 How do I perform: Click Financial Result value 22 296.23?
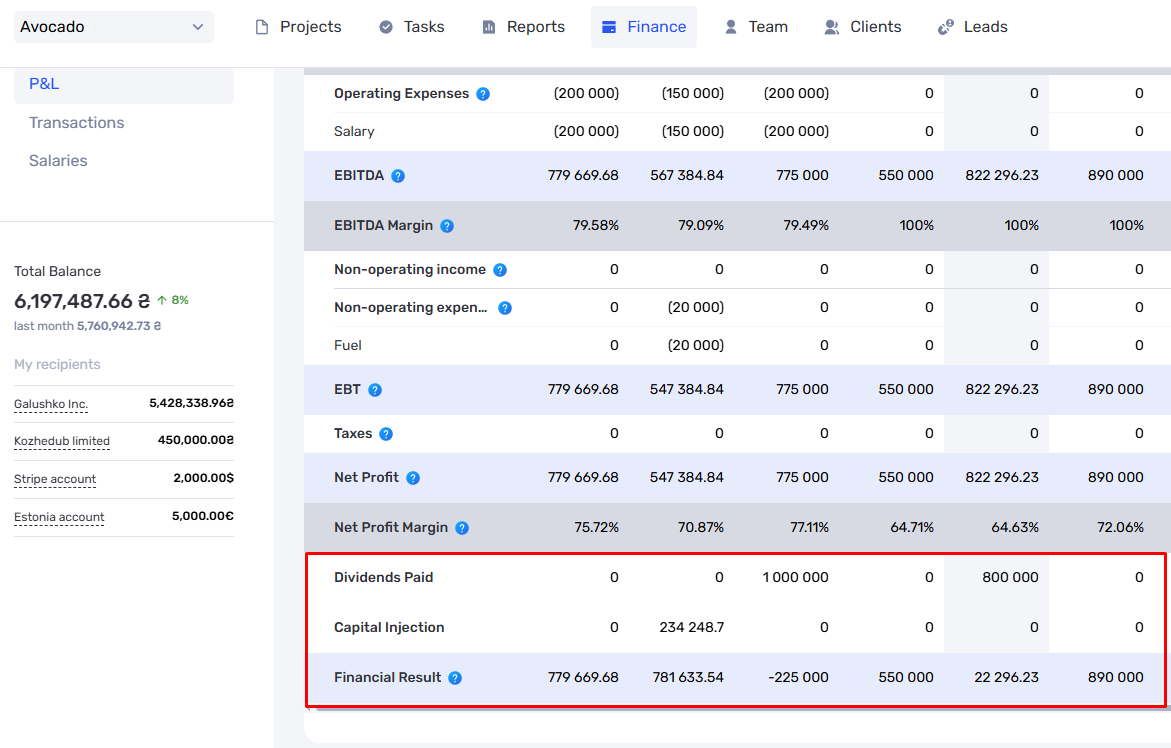[x=1006, y=677]
